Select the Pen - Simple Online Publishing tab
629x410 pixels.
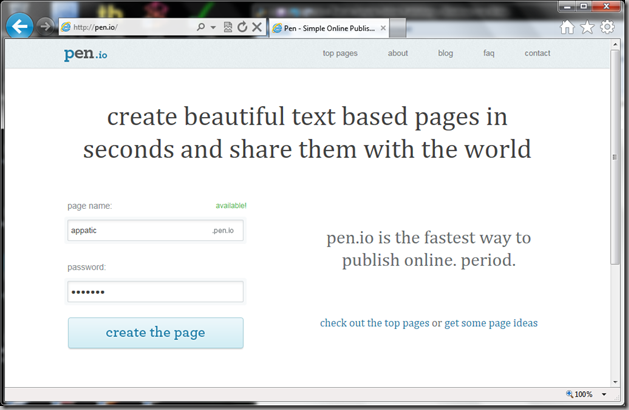pos(329,28)
